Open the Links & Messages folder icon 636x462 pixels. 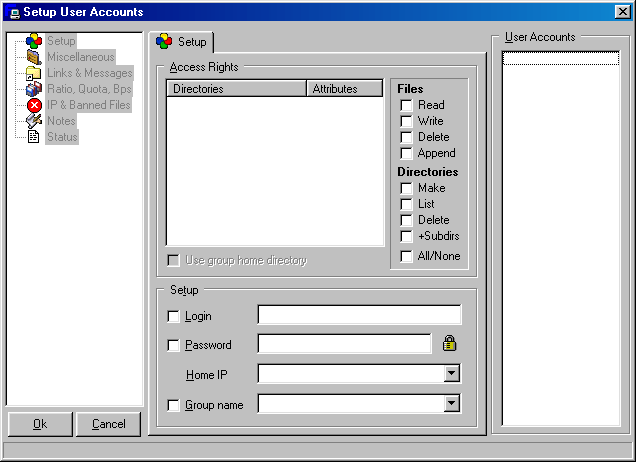(34, 73)
